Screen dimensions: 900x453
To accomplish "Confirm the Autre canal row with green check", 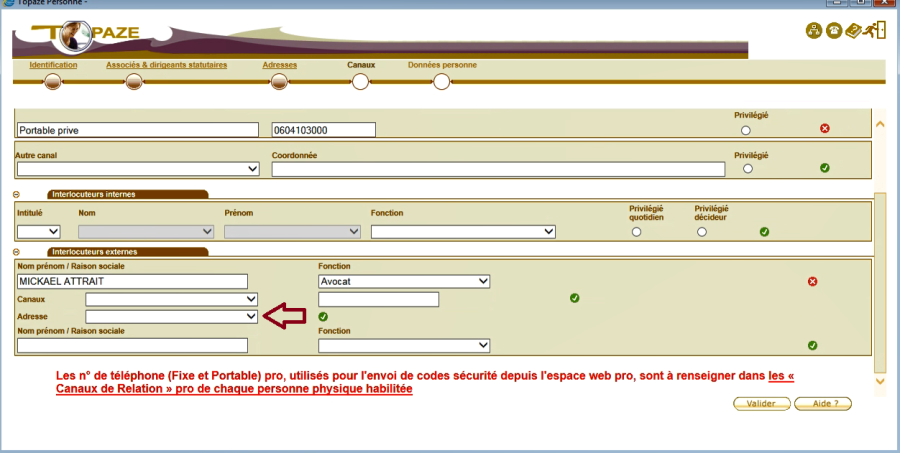I will click(x=824, y=168).
